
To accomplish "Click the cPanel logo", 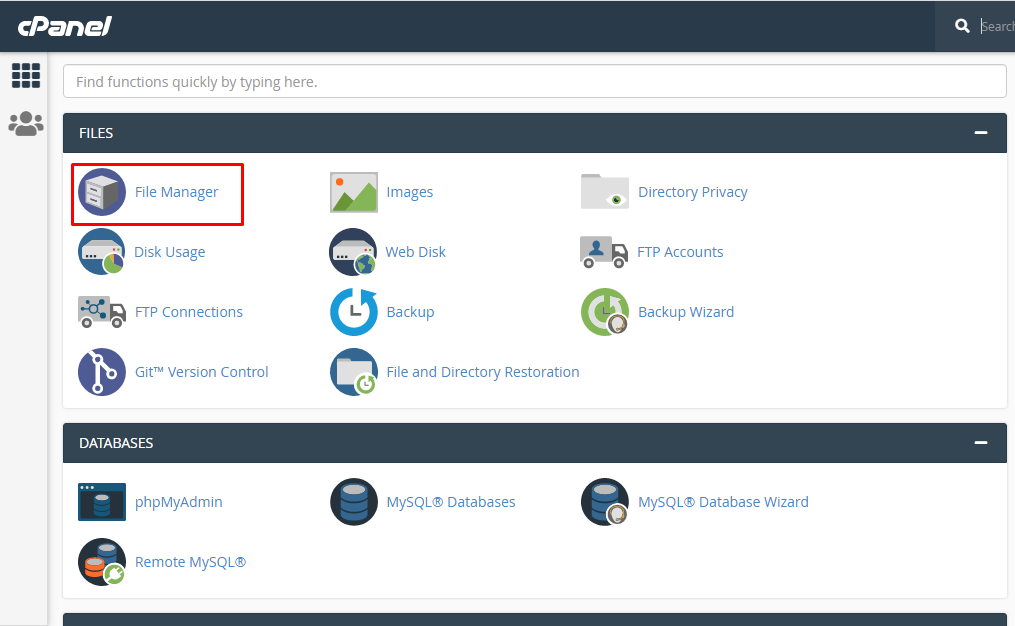I will (x=65, y=27).
